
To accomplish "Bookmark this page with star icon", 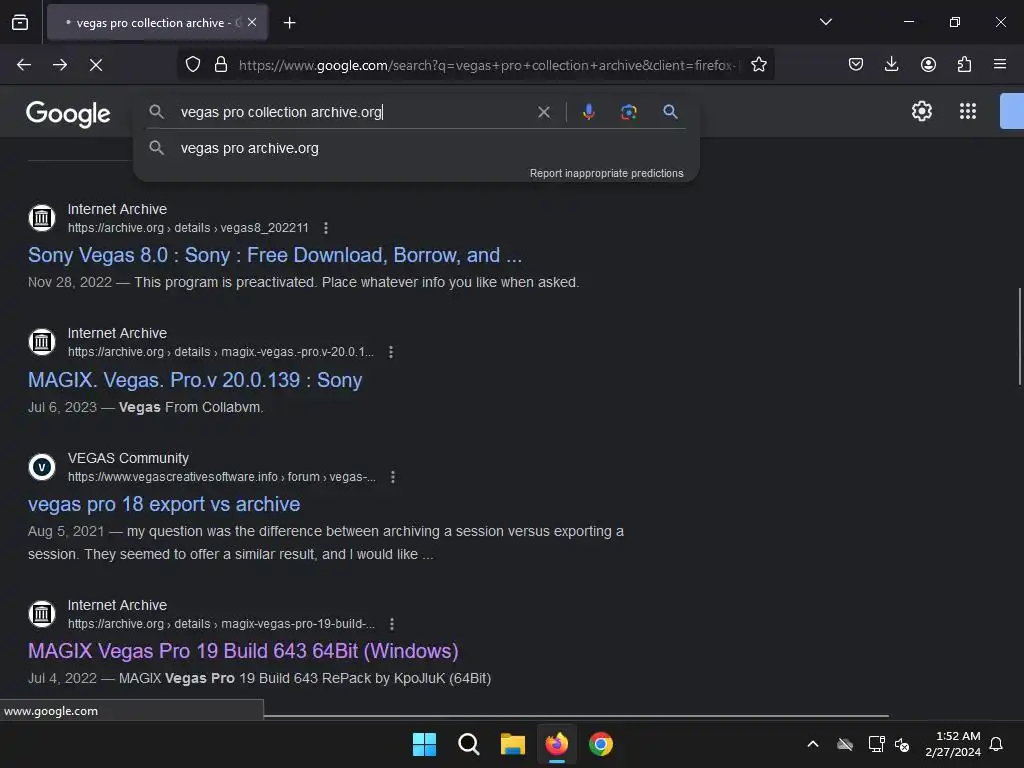I will pos(758,65).
